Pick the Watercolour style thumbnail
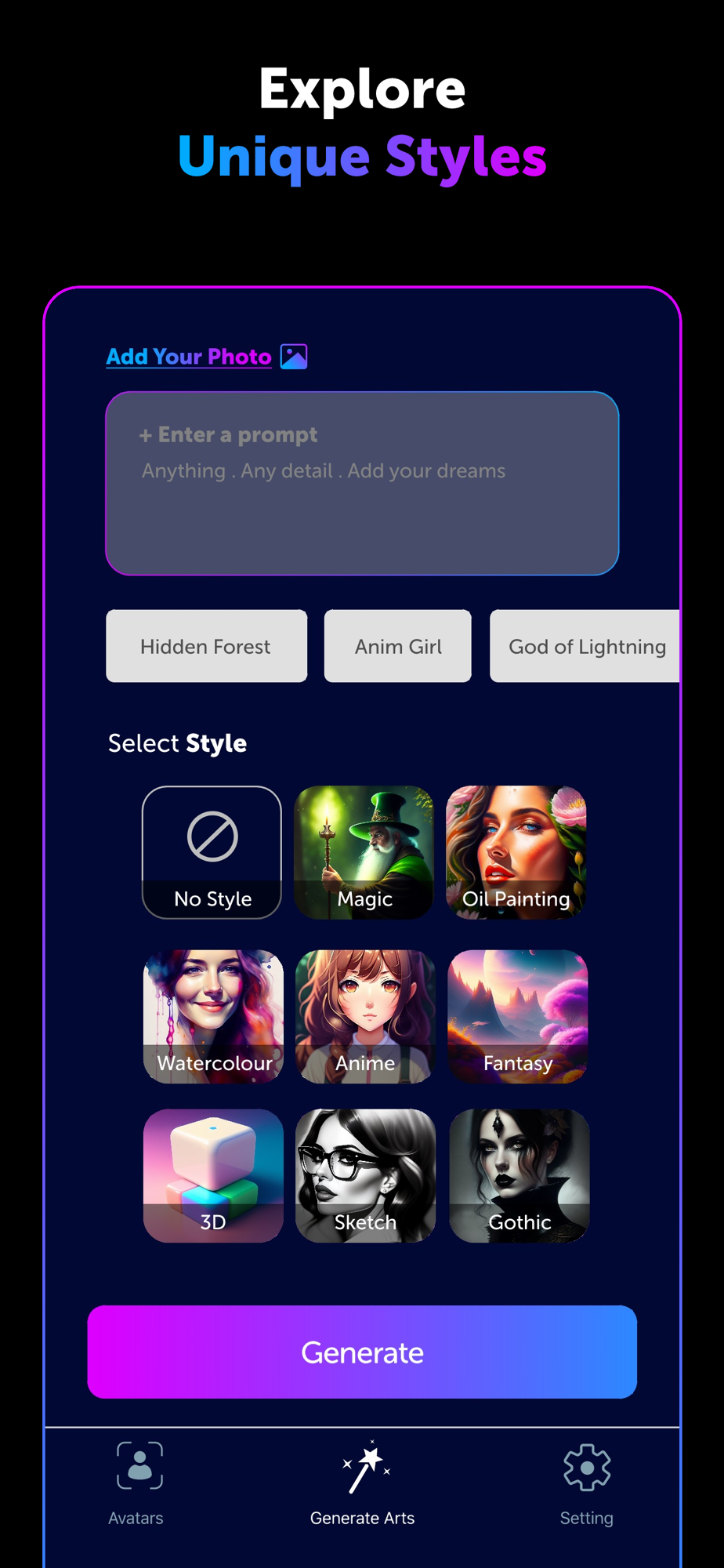 (213, 1017)
